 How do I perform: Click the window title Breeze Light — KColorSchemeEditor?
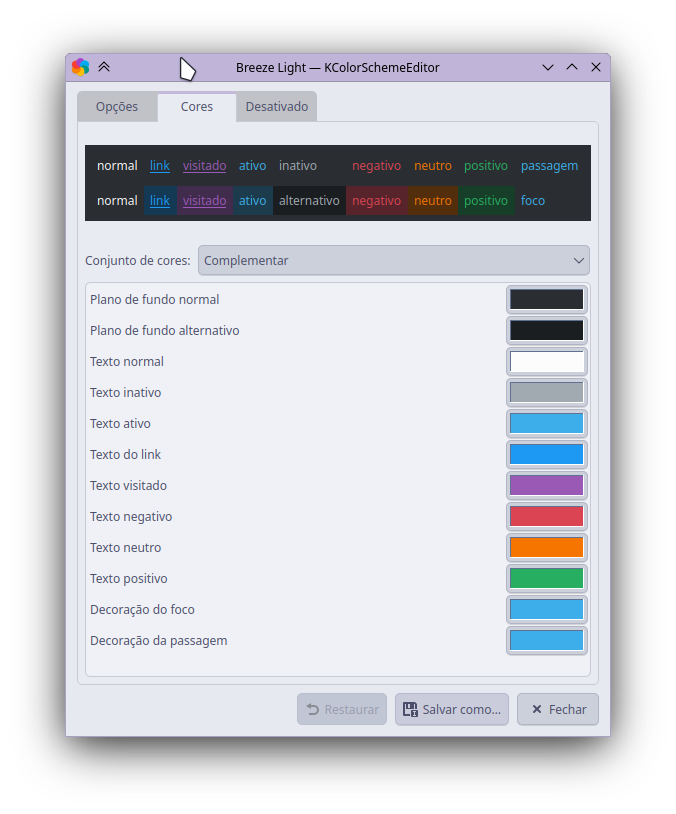pos(337,67)
